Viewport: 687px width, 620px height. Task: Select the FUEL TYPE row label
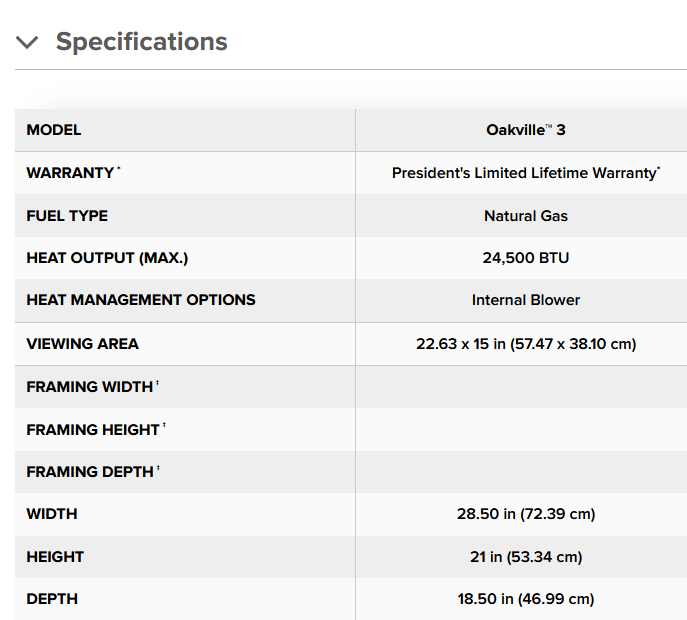pyautogui.click(x=67, y=216)
